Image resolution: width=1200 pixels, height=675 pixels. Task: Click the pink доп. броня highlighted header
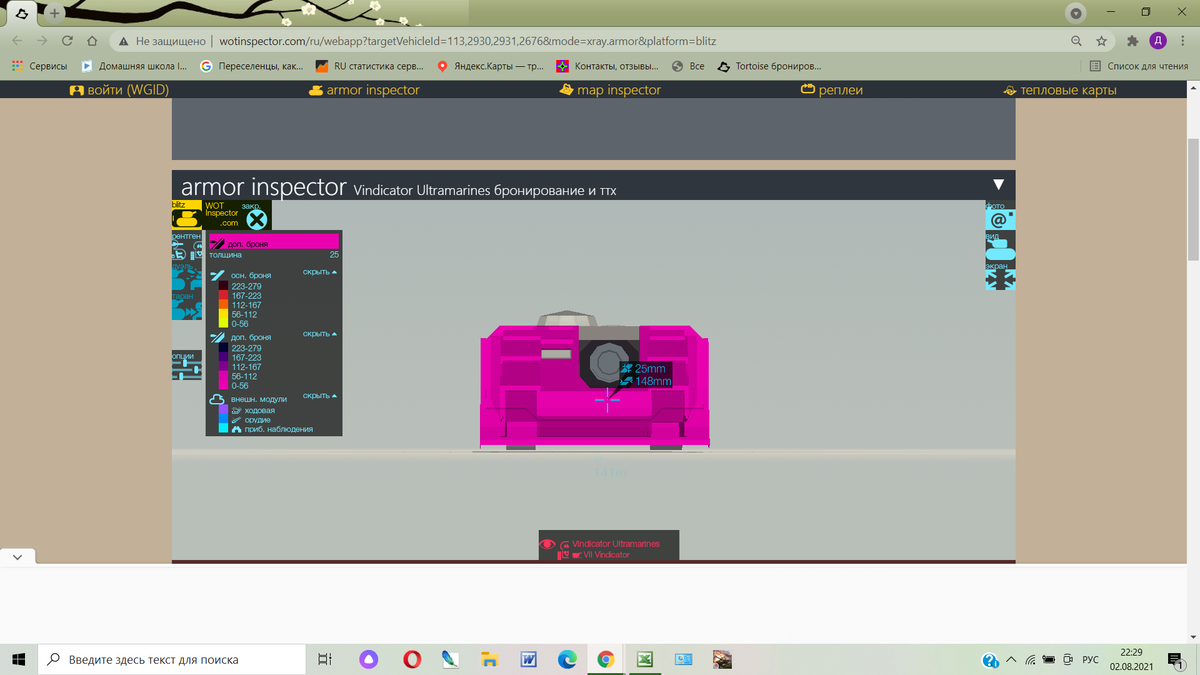click(274, 242)
